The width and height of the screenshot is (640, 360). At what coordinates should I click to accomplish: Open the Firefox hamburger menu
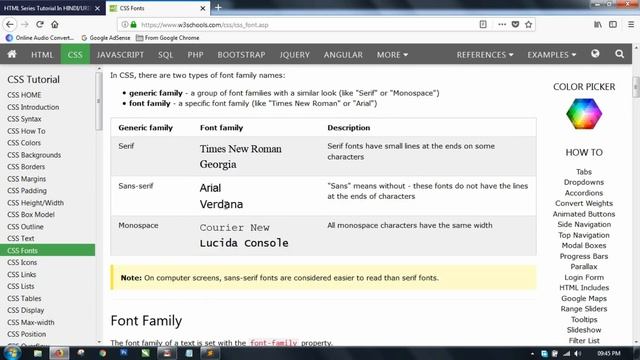click(631, 24)
